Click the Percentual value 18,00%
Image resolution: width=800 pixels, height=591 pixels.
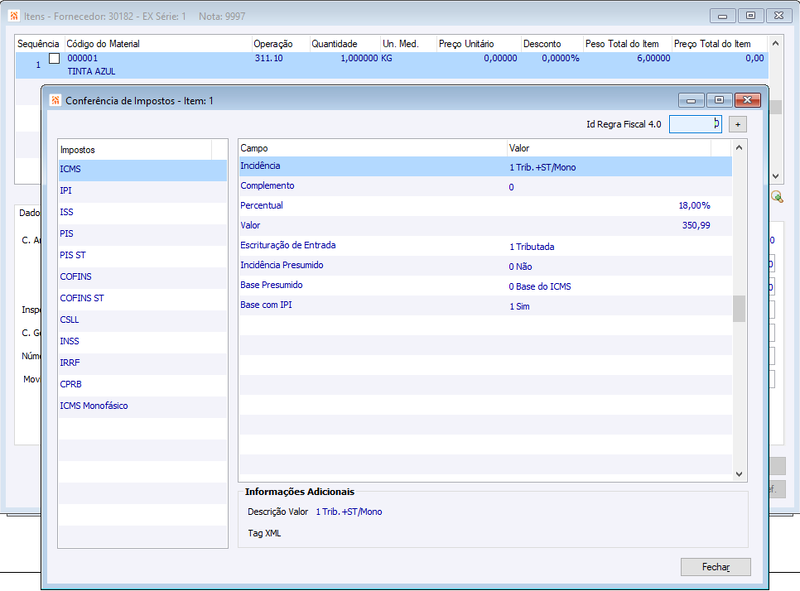coord(694,206)
